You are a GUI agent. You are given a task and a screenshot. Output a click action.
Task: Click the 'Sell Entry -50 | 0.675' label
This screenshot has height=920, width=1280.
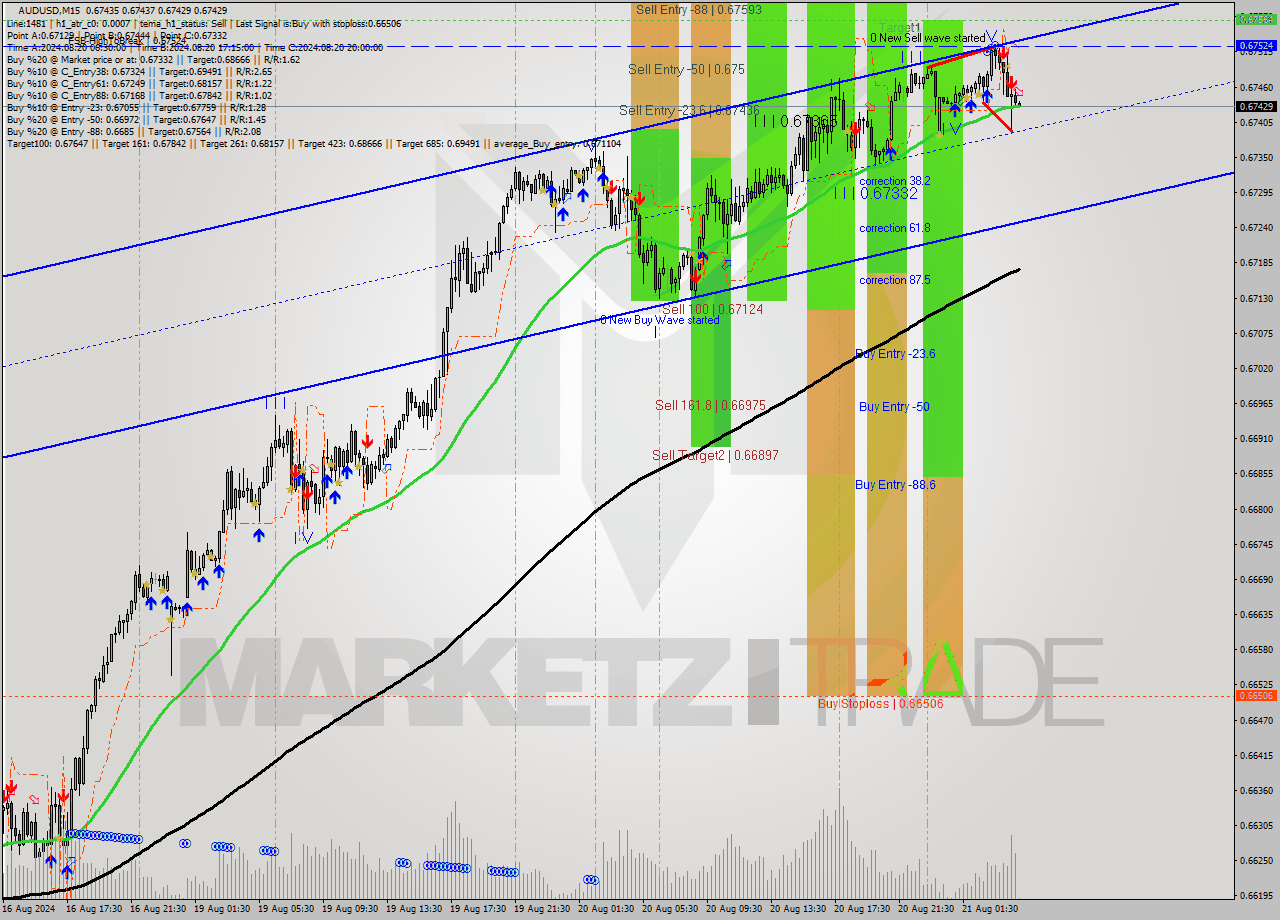686,69
